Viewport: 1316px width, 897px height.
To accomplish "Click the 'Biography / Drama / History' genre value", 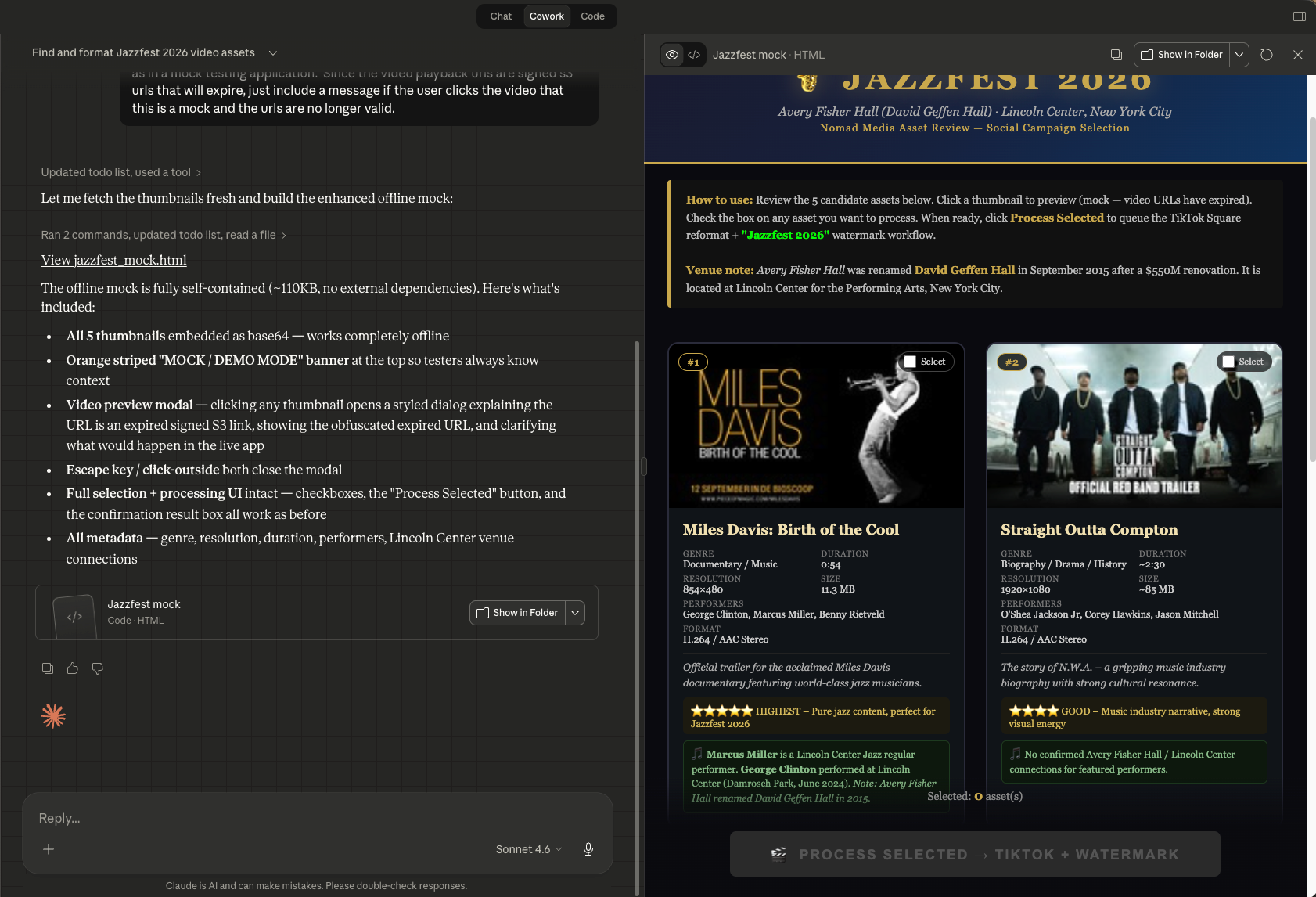I will tap(1063, 564).
